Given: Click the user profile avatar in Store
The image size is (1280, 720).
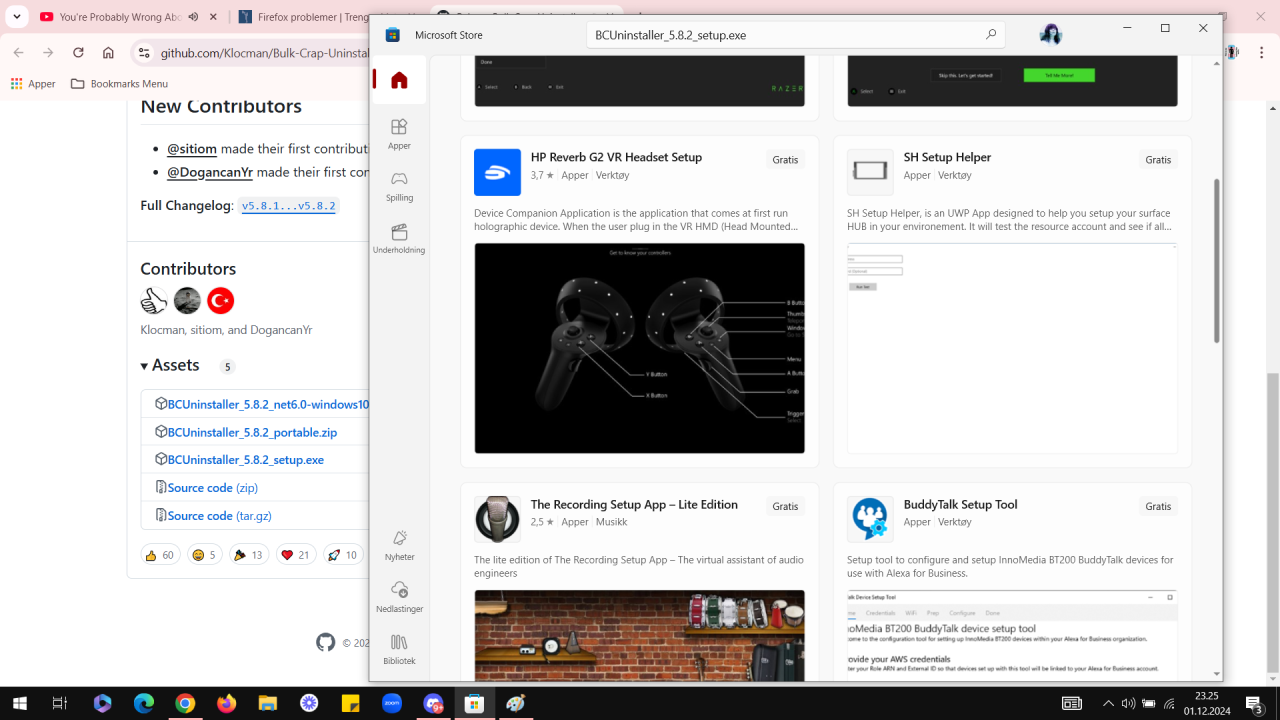Looking at the screenshot, I should (x=1050, y=35).
